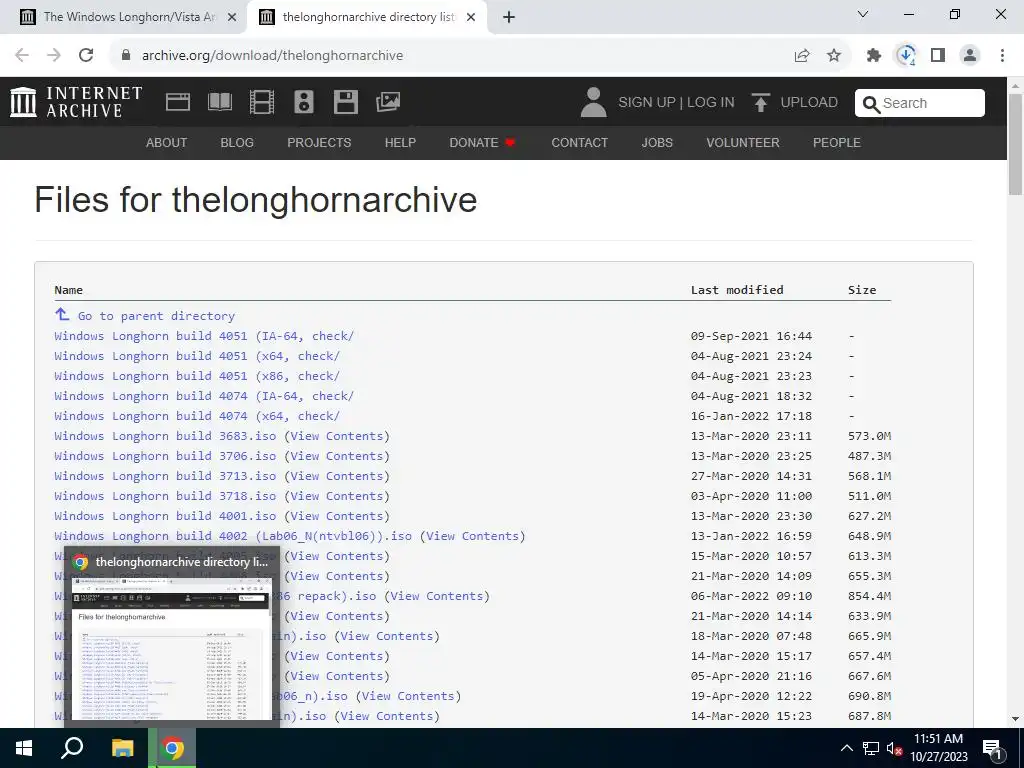
Task: Download Windows Longhorn build 3683.iso
Action: click(165, 436)
